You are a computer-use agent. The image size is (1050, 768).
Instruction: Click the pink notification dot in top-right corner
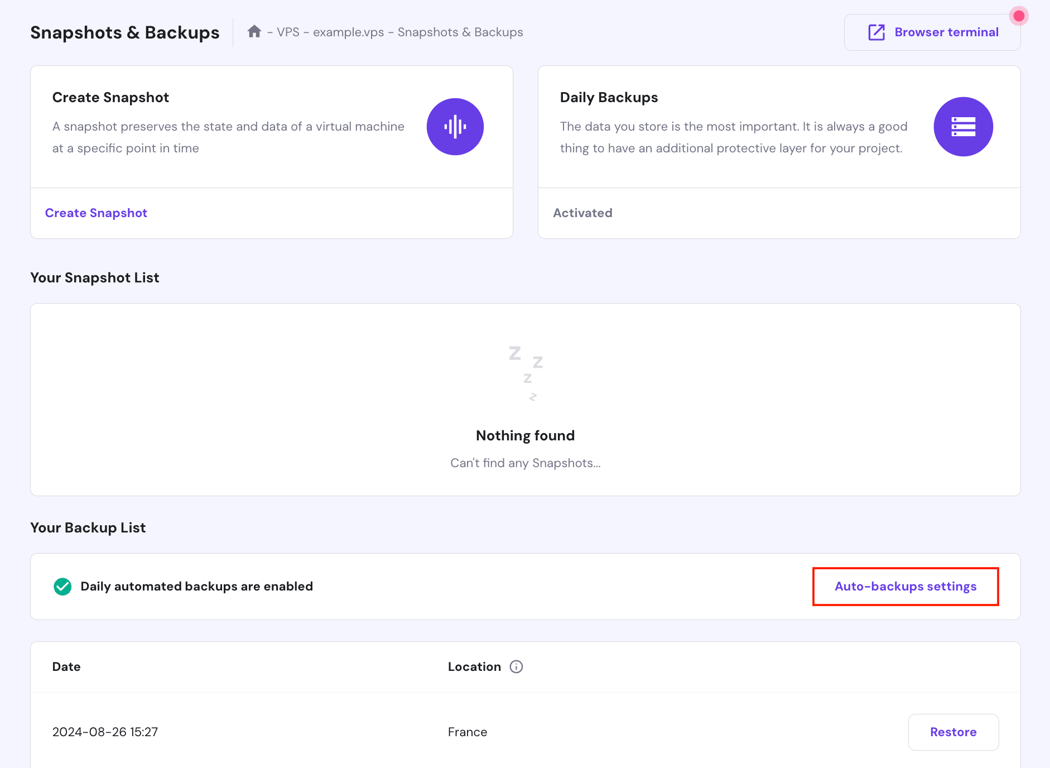1018,16
